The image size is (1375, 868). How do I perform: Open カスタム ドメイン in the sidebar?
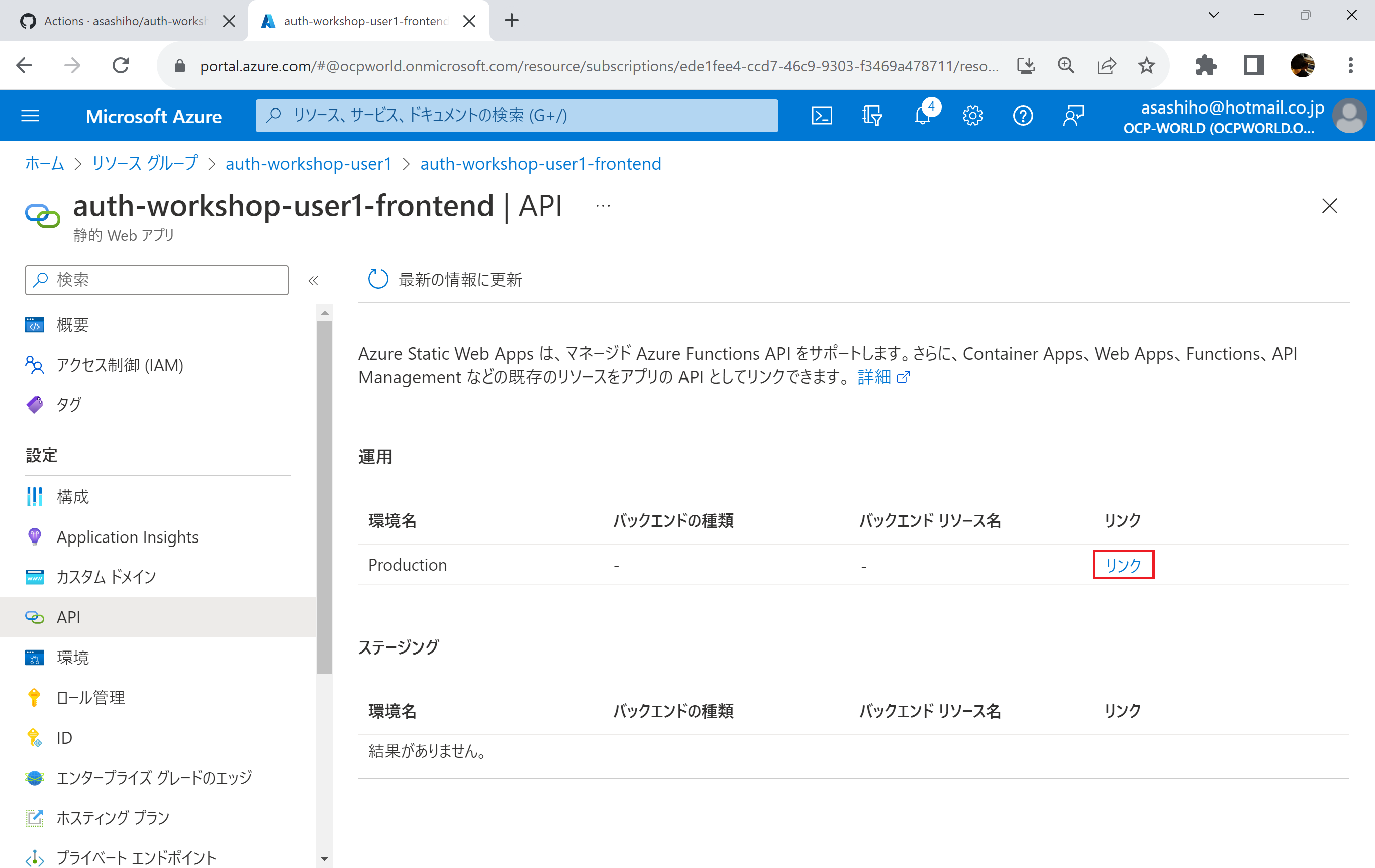click(106, 576)
